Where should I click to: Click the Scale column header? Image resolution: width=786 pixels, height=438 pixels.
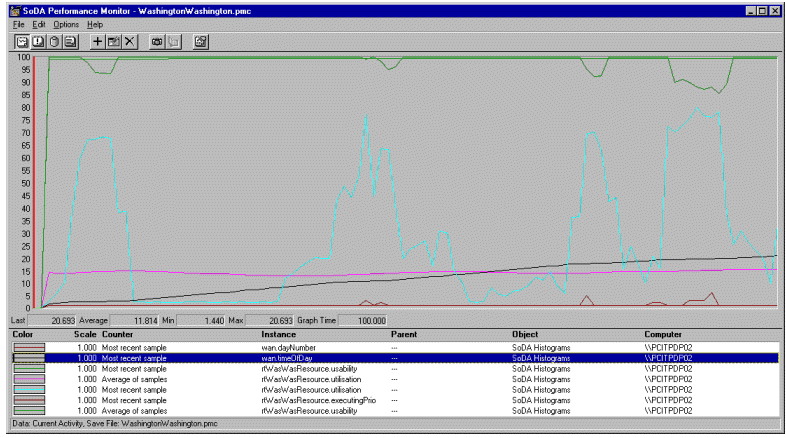pyautogui.click(x=85, y=334)
